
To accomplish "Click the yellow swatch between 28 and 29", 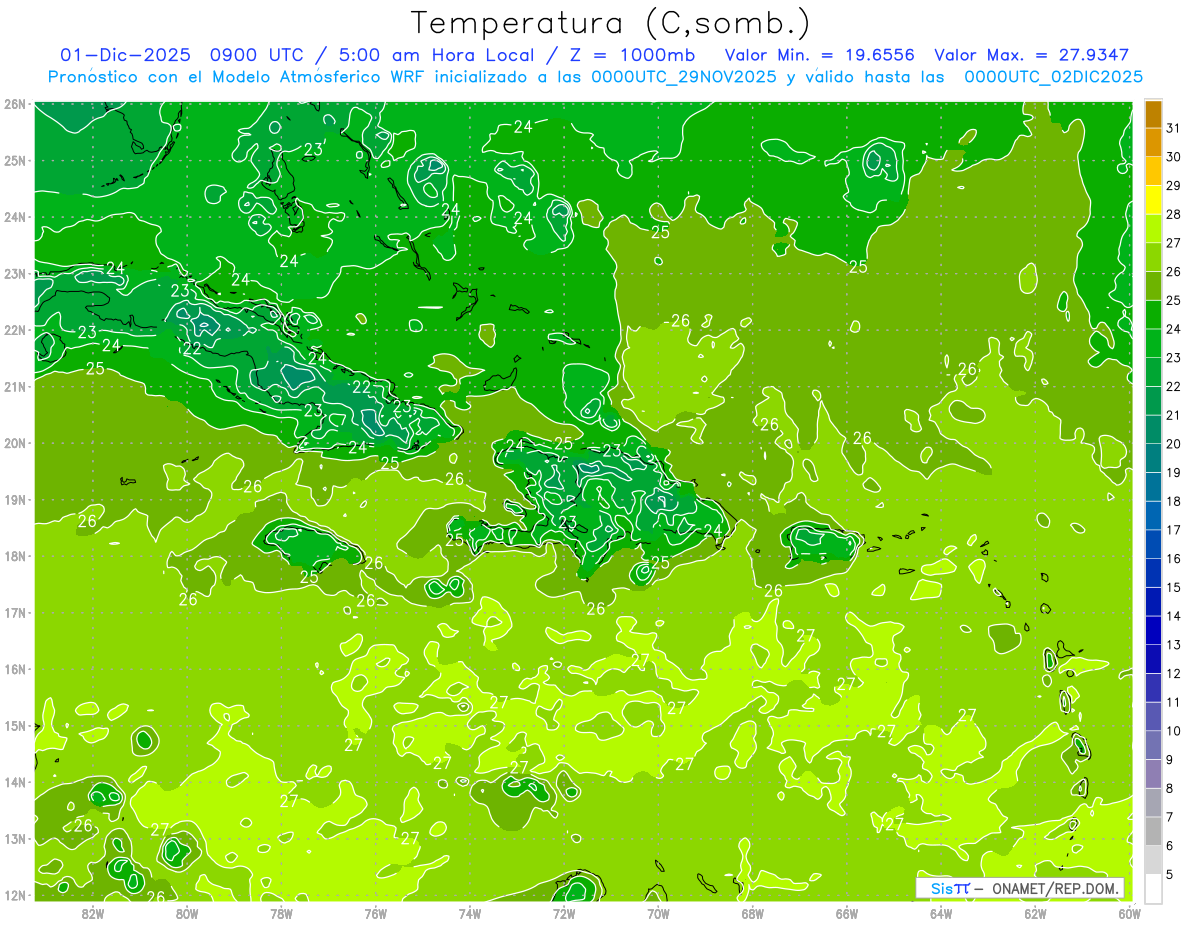I will (x=1153, y=200).
